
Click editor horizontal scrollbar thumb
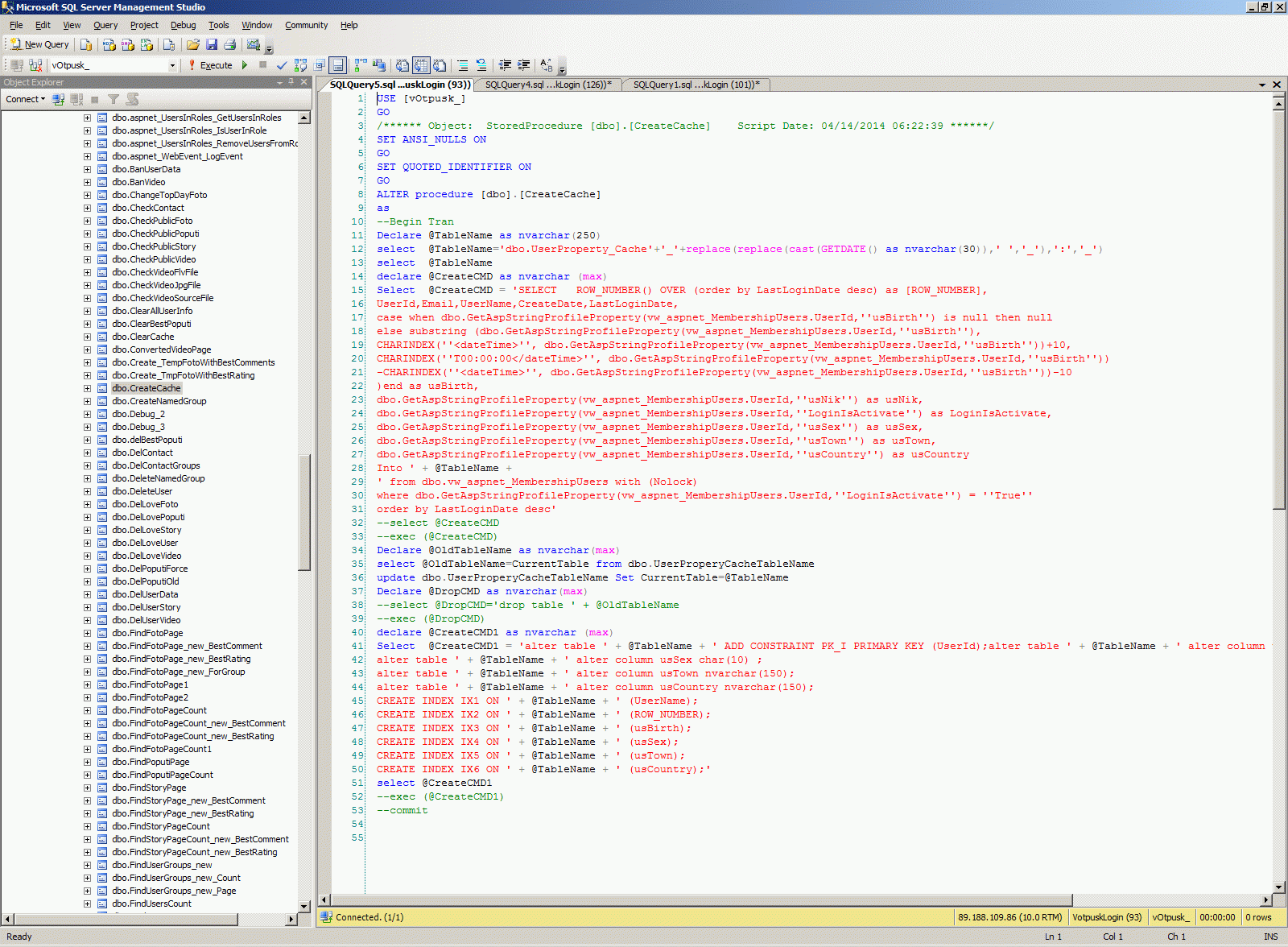[x=702, y=899]
